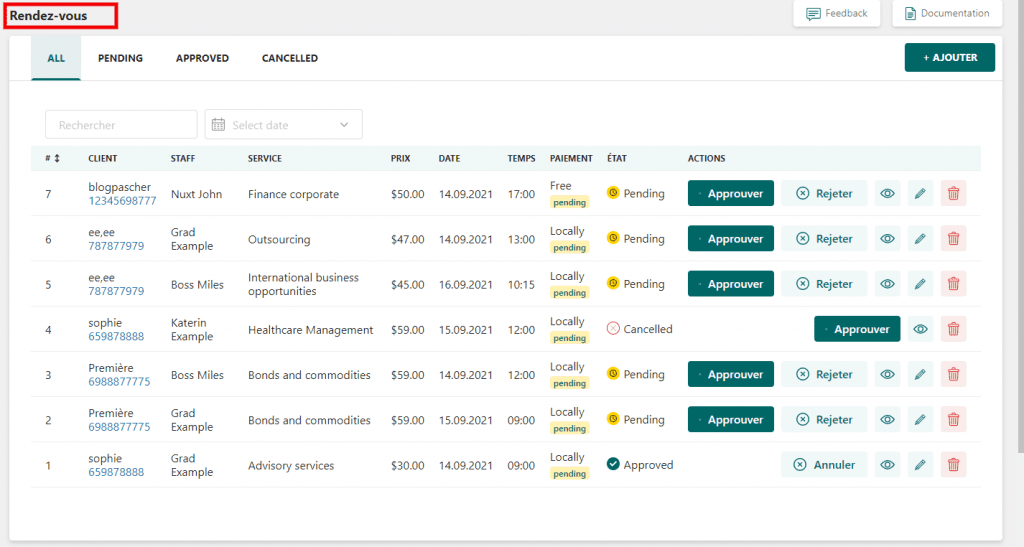Click the eye icon for appointment 2
Image resolution: width=1024 pixels, height=547 pixels.
(886, 420)
